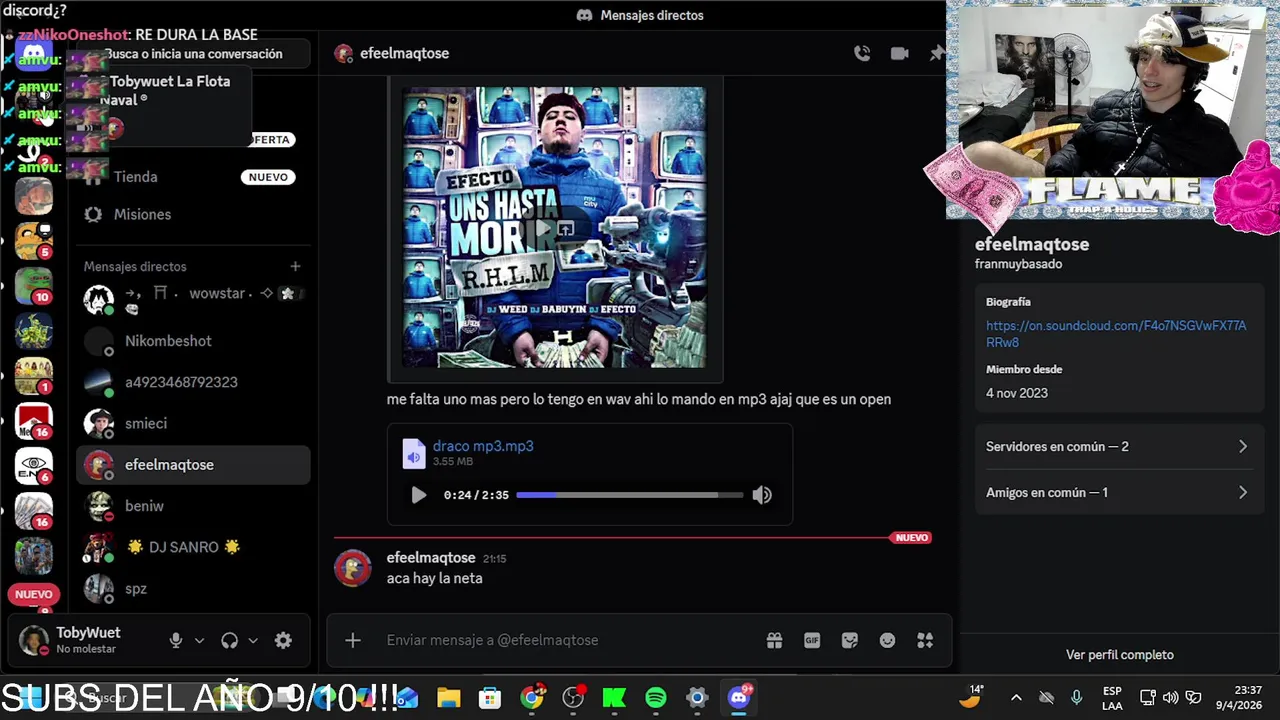The height and width of the screenshot is (720, 1280).
Task: Open the Tienda section
Action: (x=193, y=177)
